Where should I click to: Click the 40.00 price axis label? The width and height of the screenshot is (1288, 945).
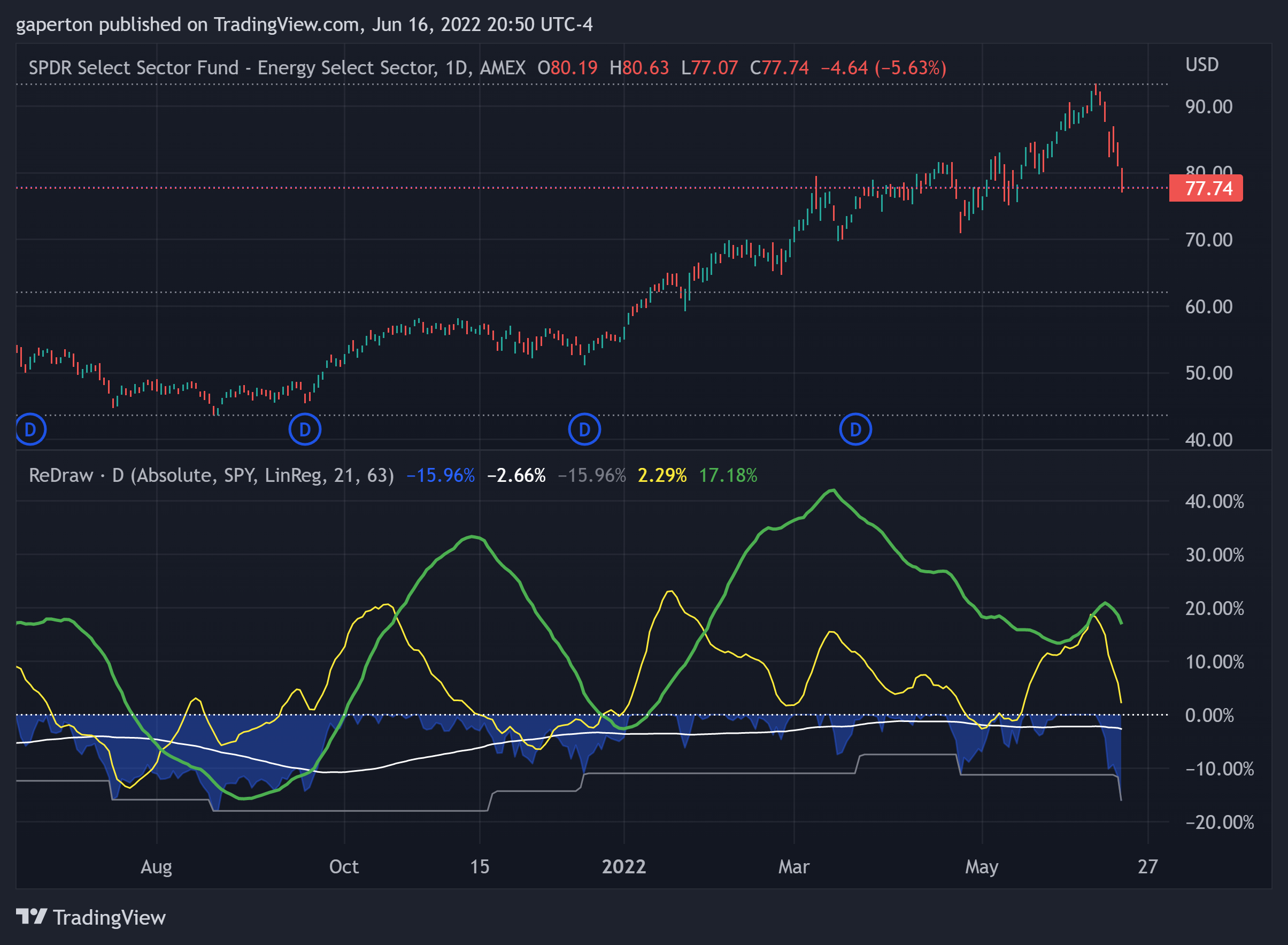1208,440
